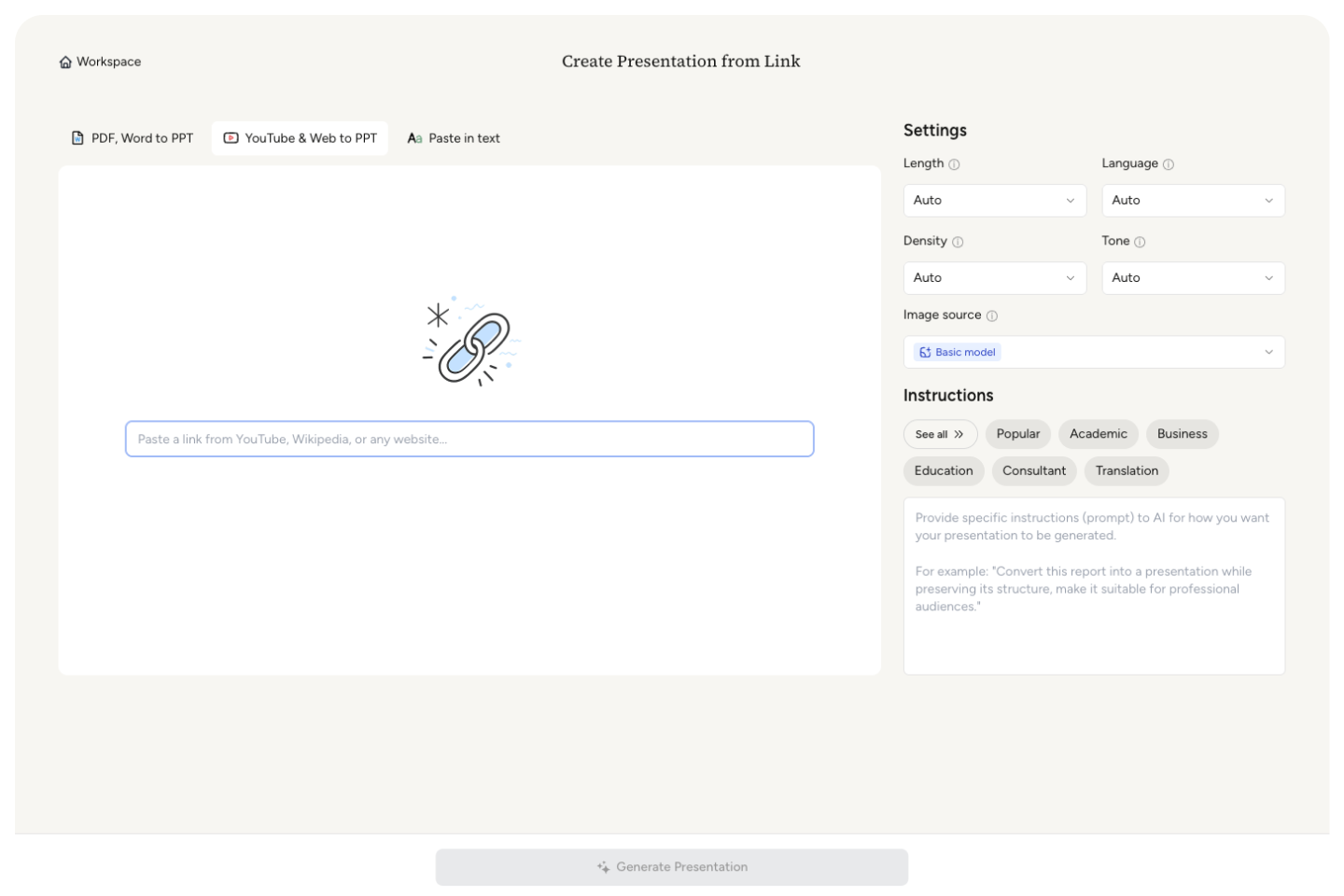Click the Density info icon
This screenshot has width=1344, height=896.
pyautogui.click(x=958, y=242)
